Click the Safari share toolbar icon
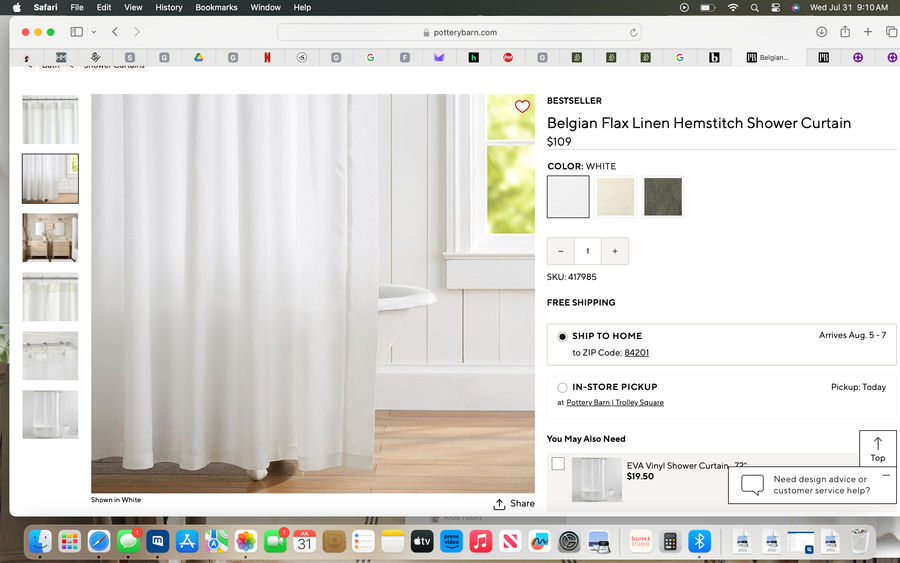The width and height of the screenshot is (900, 563). 845,32
